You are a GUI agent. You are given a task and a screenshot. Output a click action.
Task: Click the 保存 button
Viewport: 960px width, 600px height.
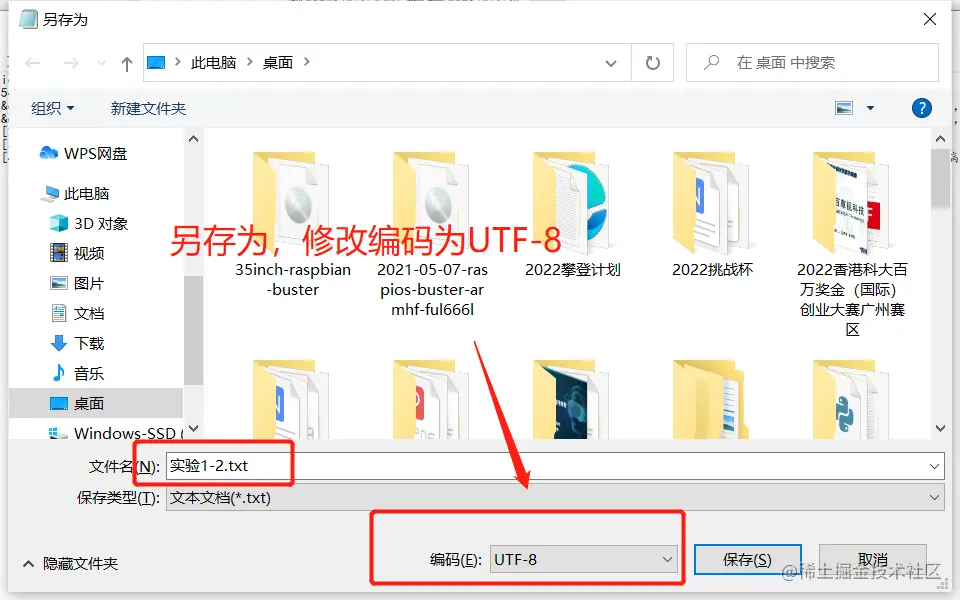(x=747, y=559)
